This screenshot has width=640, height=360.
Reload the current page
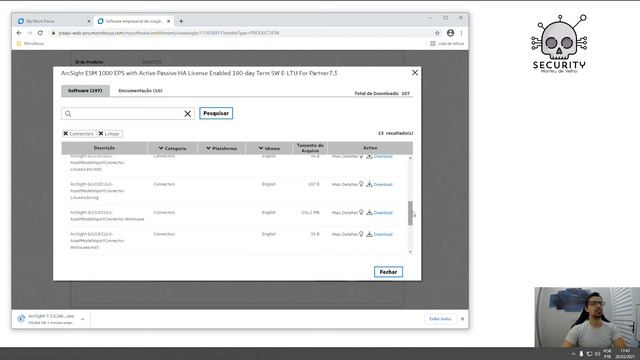pyautogui.click(x=40, y=33)
